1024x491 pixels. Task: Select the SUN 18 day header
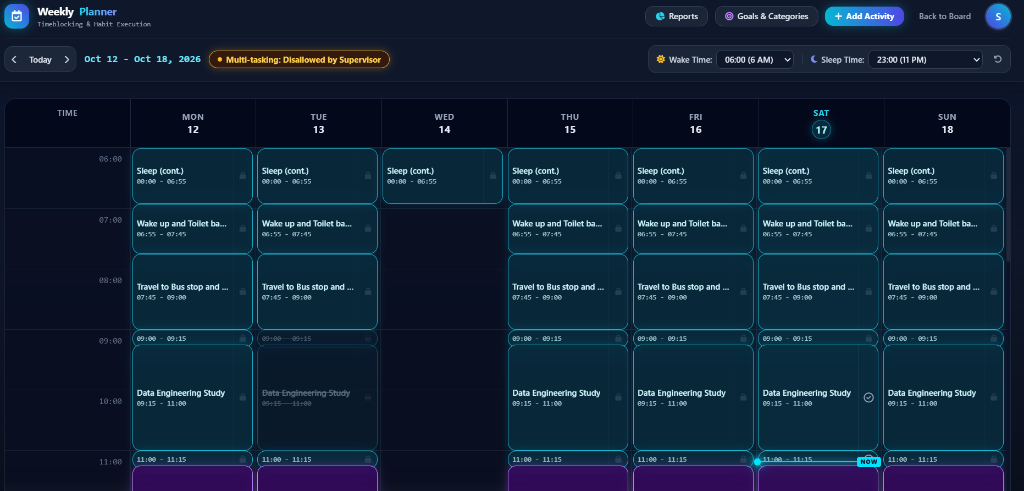point(947,123)
